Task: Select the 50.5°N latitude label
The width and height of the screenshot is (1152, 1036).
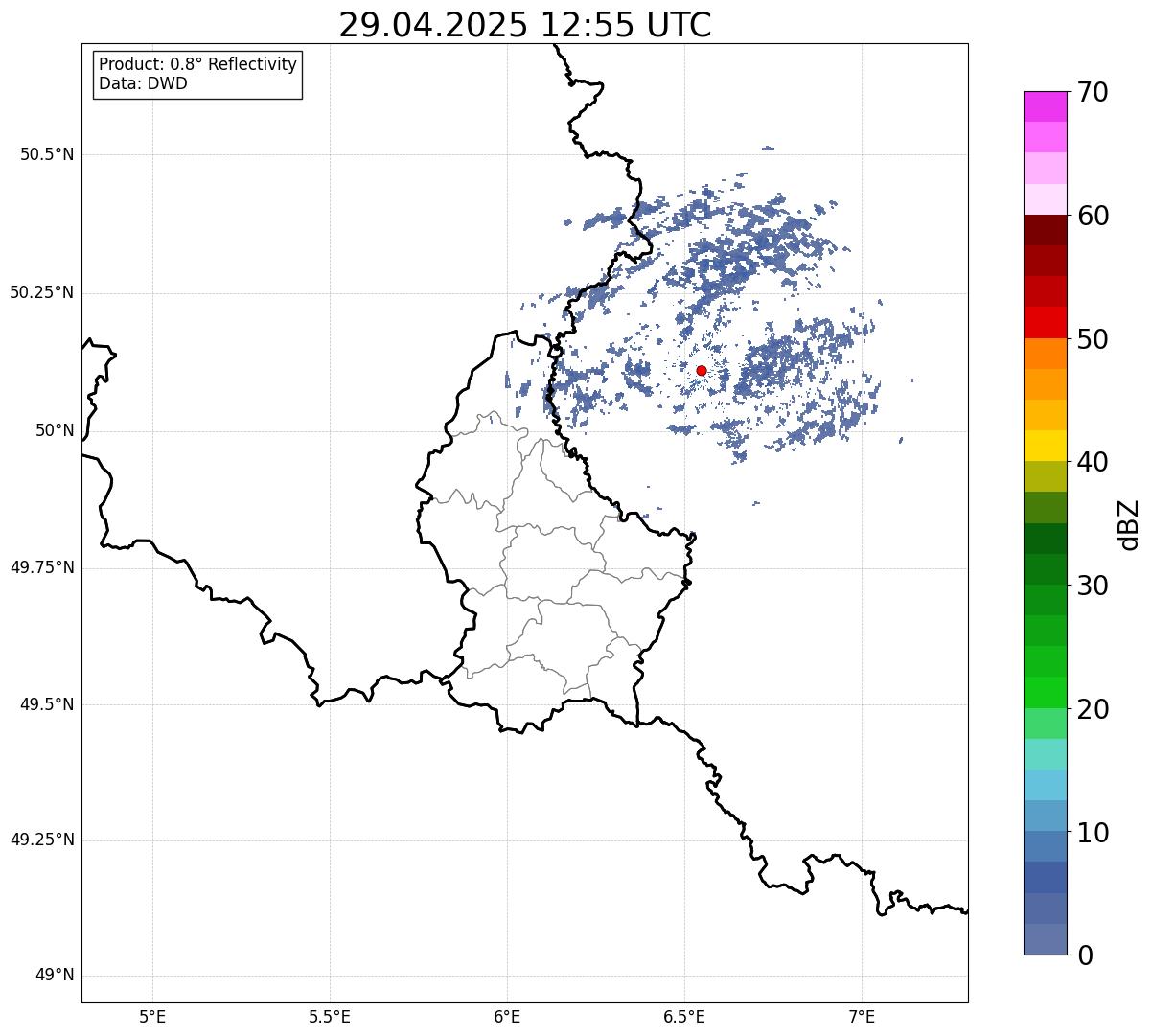Action: pos(47,154)
